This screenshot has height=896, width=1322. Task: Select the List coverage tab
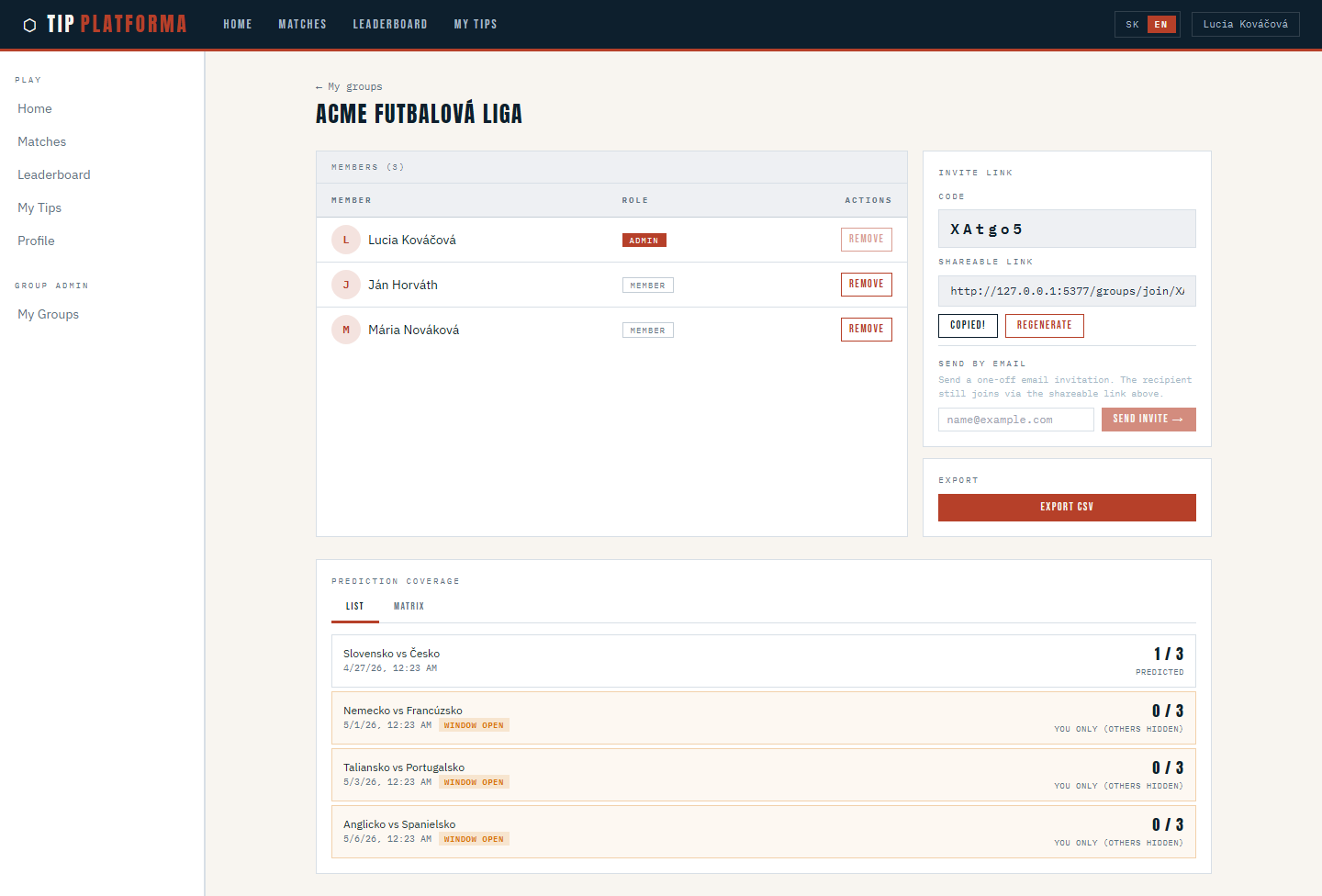(x=354, y=606)
